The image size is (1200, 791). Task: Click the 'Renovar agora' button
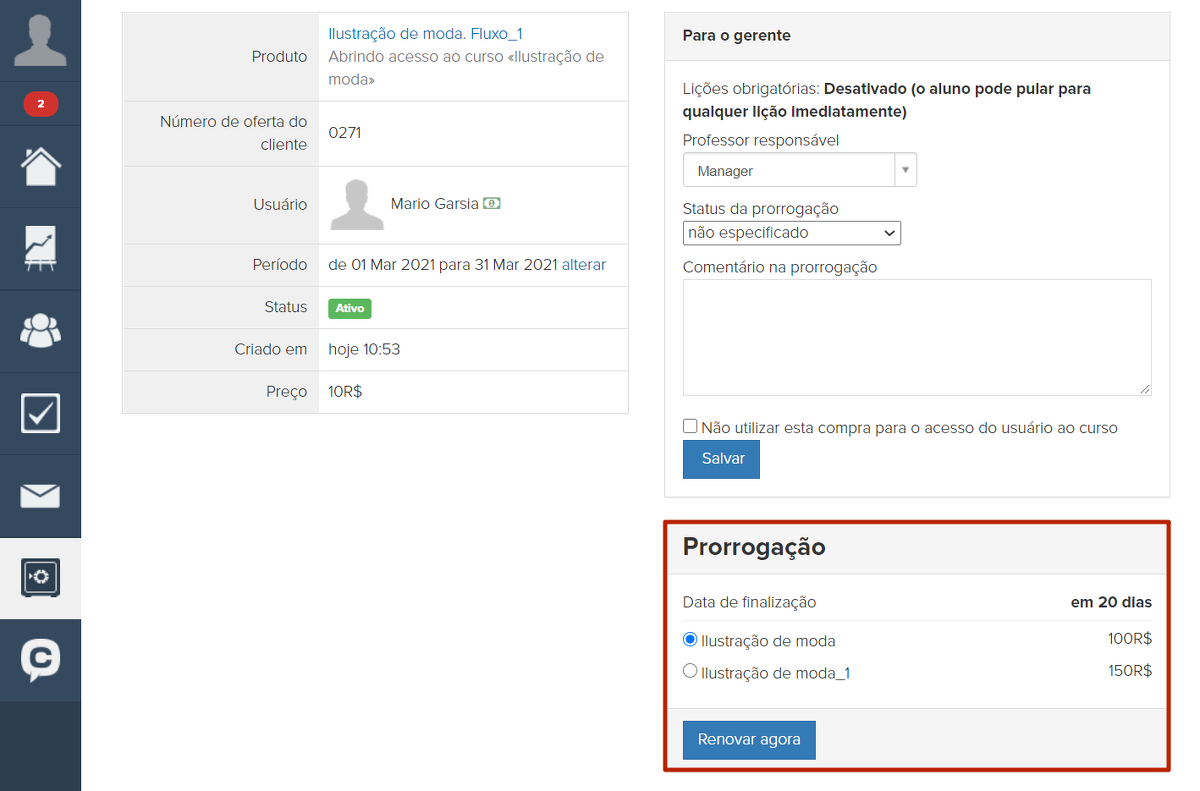pyautogui.click(x=749, y=740)
